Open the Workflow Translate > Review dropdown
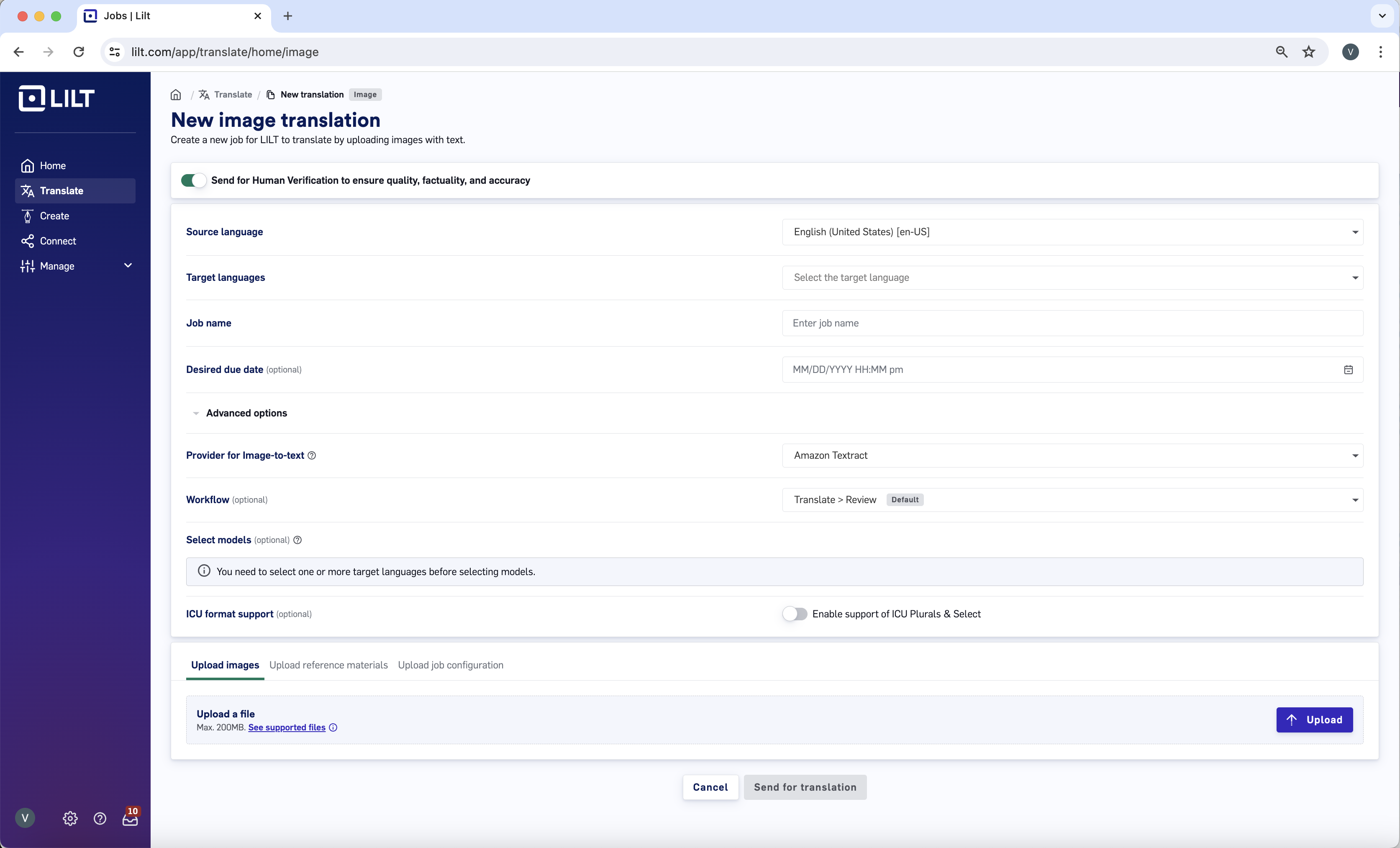The height and width of the screenshot is (848, 1400). point(1072,500)
